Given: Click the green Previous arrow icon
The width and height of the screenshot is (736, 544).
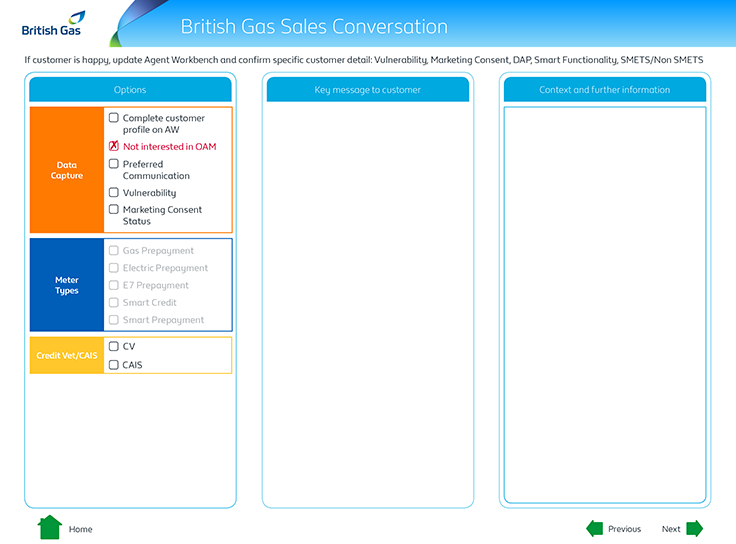Looking at the screenshot, I should click(594, 529).
